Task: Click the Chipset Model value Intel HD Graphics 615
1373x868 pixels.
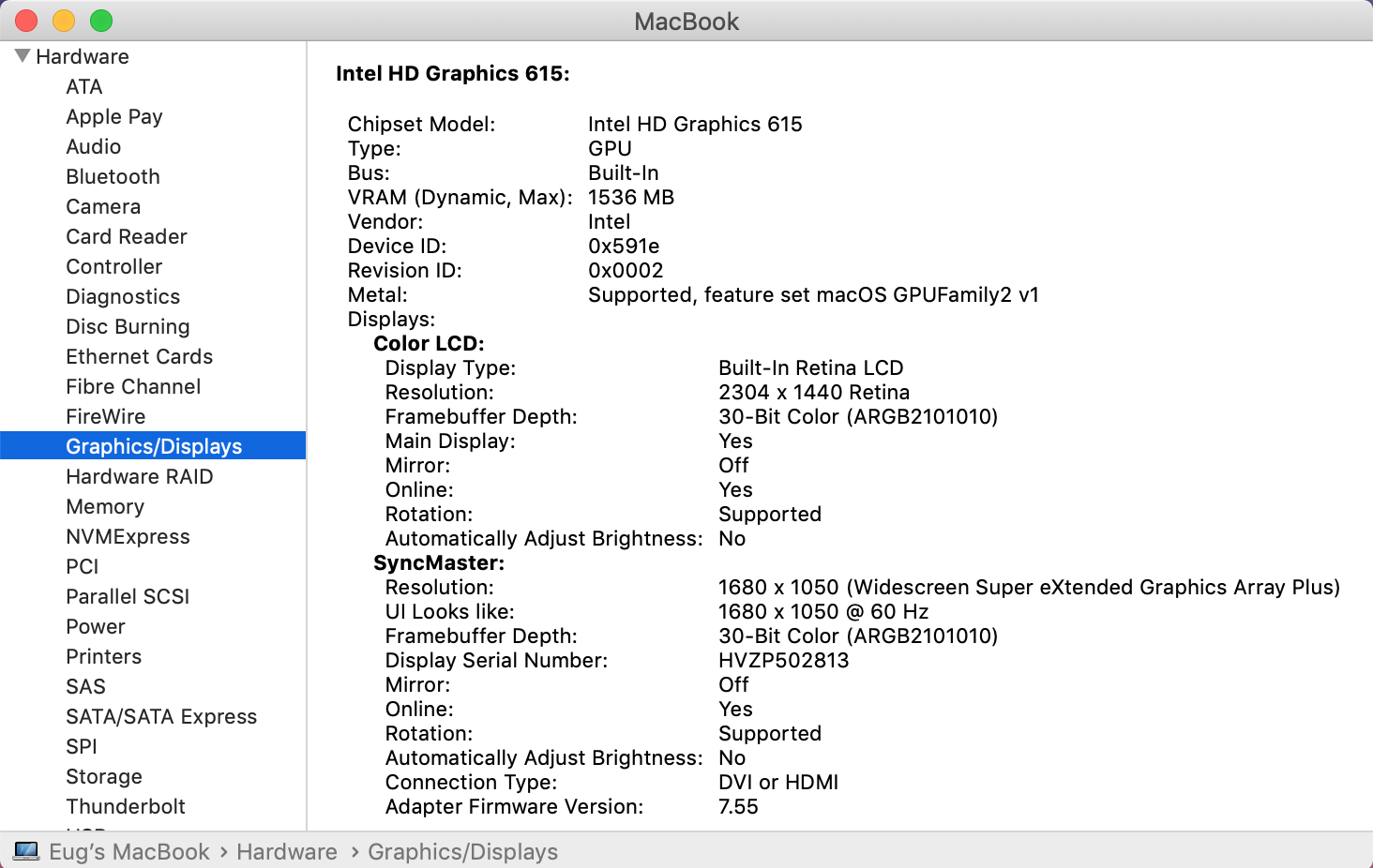Action: point(695,124)
